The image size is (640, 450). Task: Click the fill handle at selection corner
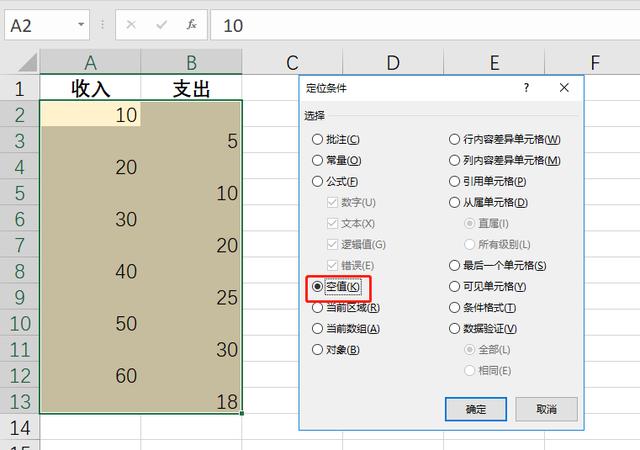tap(242, 413)
